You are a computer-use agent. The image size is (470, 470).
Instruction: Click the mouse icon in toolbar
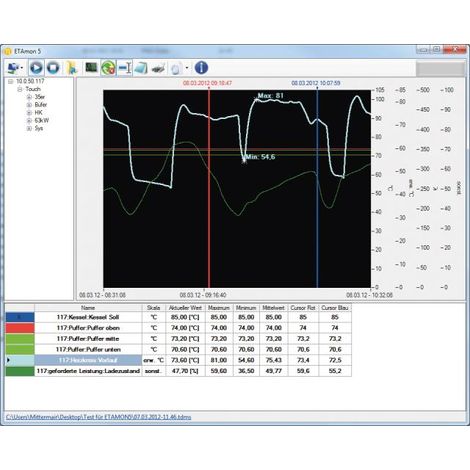[176, 68]
